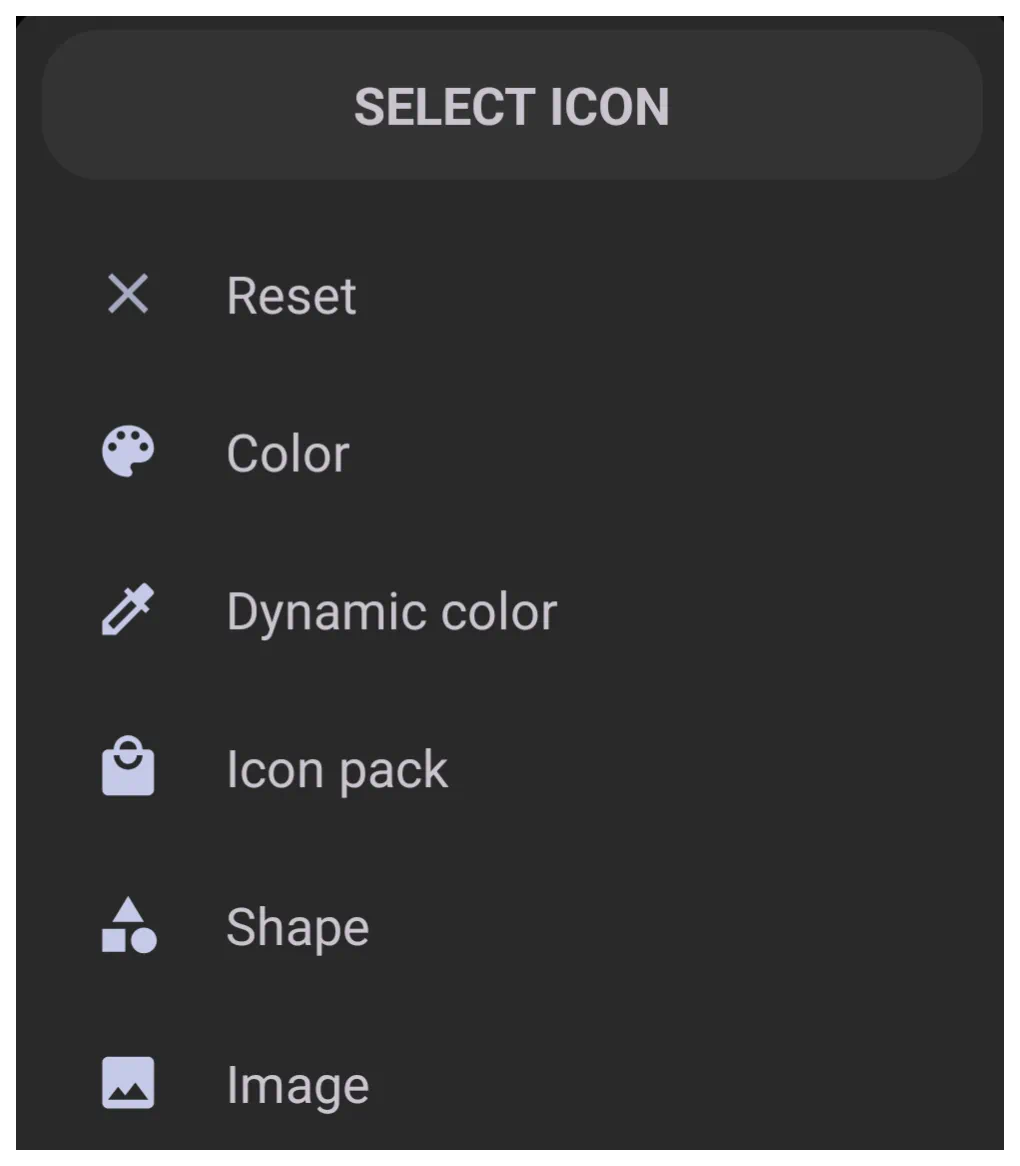Click the SELECT ICON title text

click(511, 107)
